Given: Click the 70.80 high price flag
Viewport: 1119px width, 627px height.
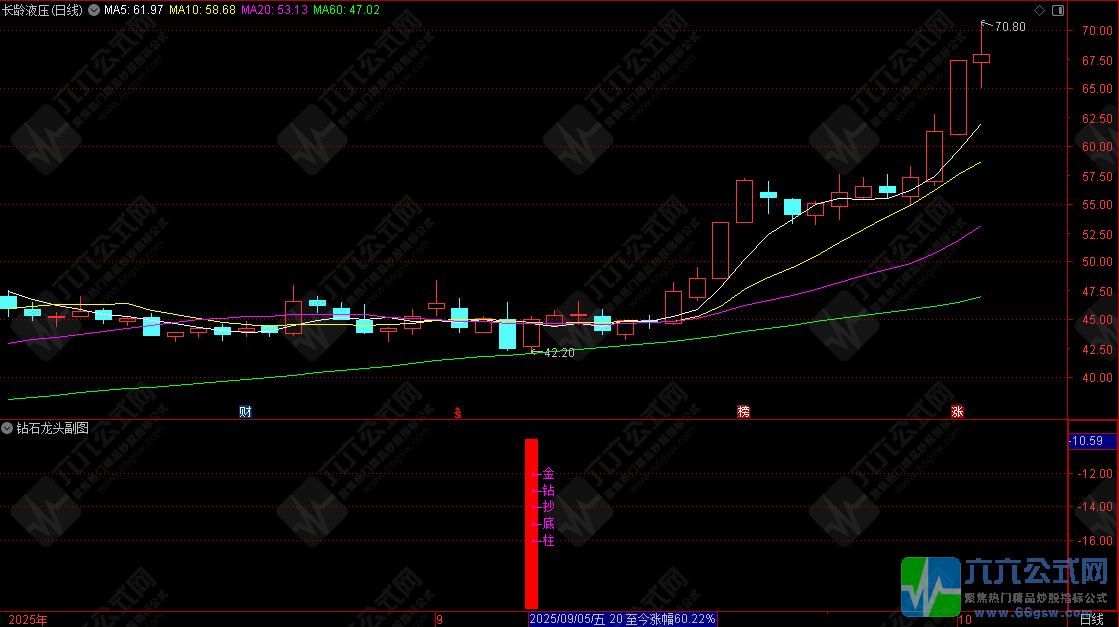Looking at the screenshot, I should (x=1008, y=26).
